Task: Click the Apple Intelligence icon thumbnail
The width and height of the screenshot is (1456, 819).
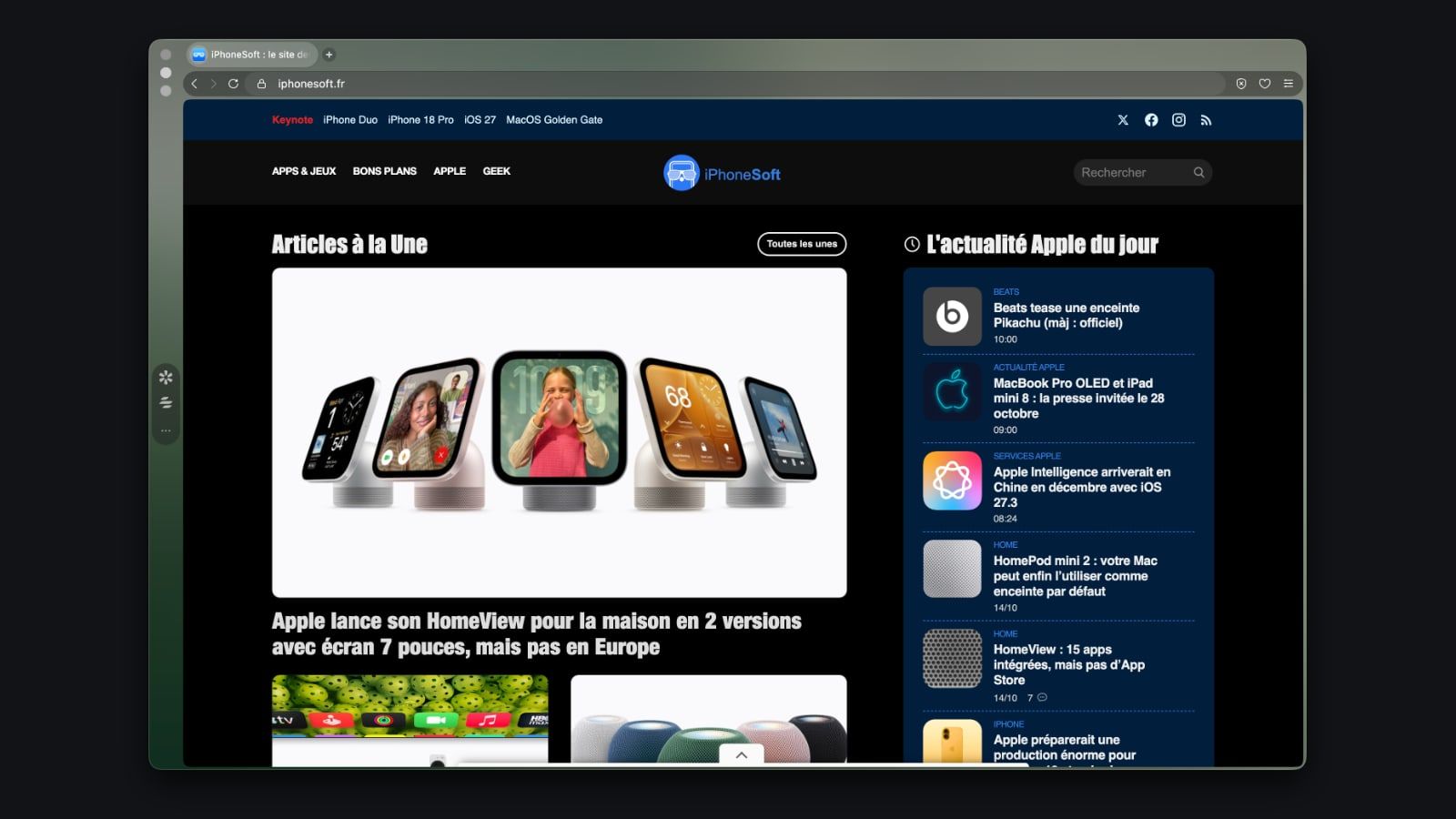Action: click(x=952, y=480)
